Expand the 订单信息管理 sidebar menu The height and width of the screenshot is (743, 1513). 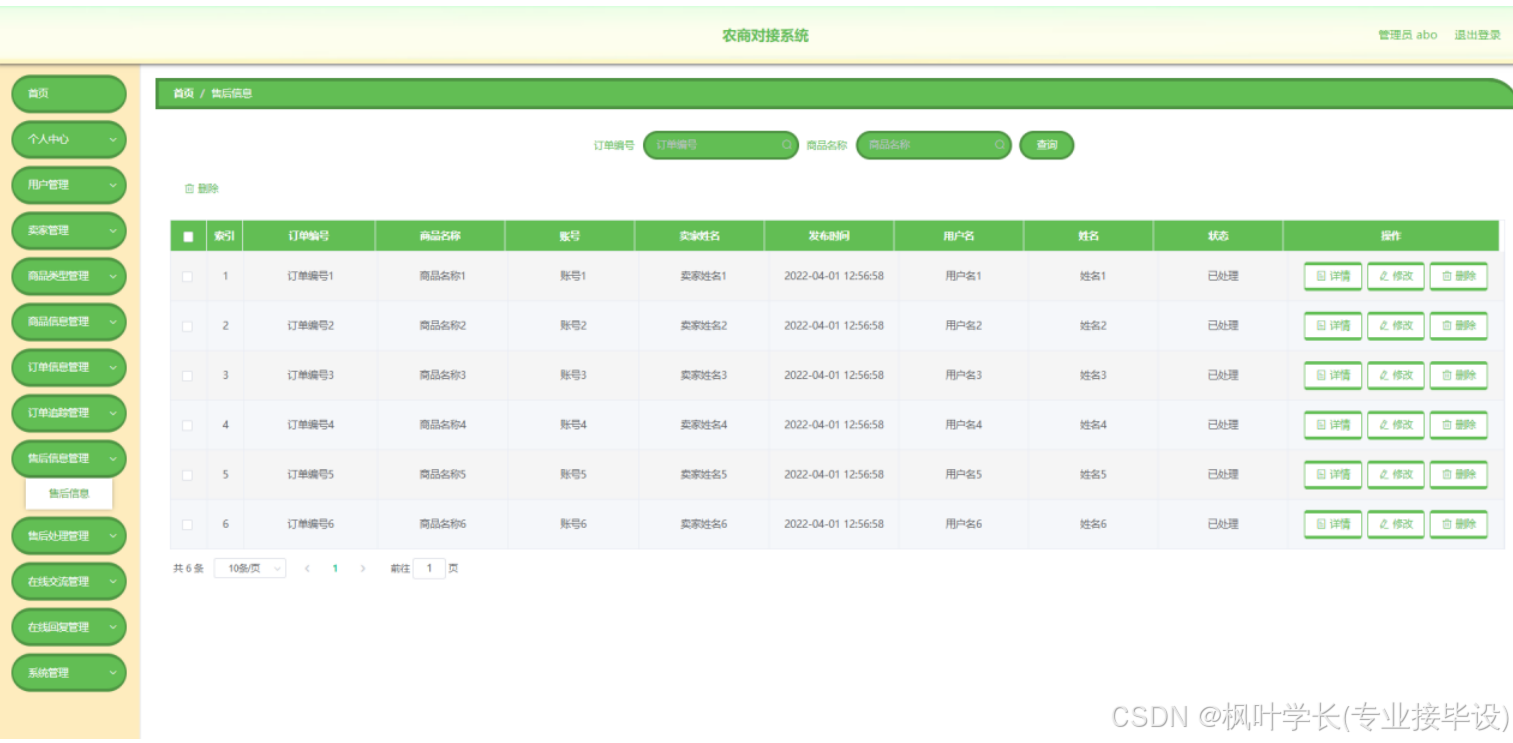point(69,367)
